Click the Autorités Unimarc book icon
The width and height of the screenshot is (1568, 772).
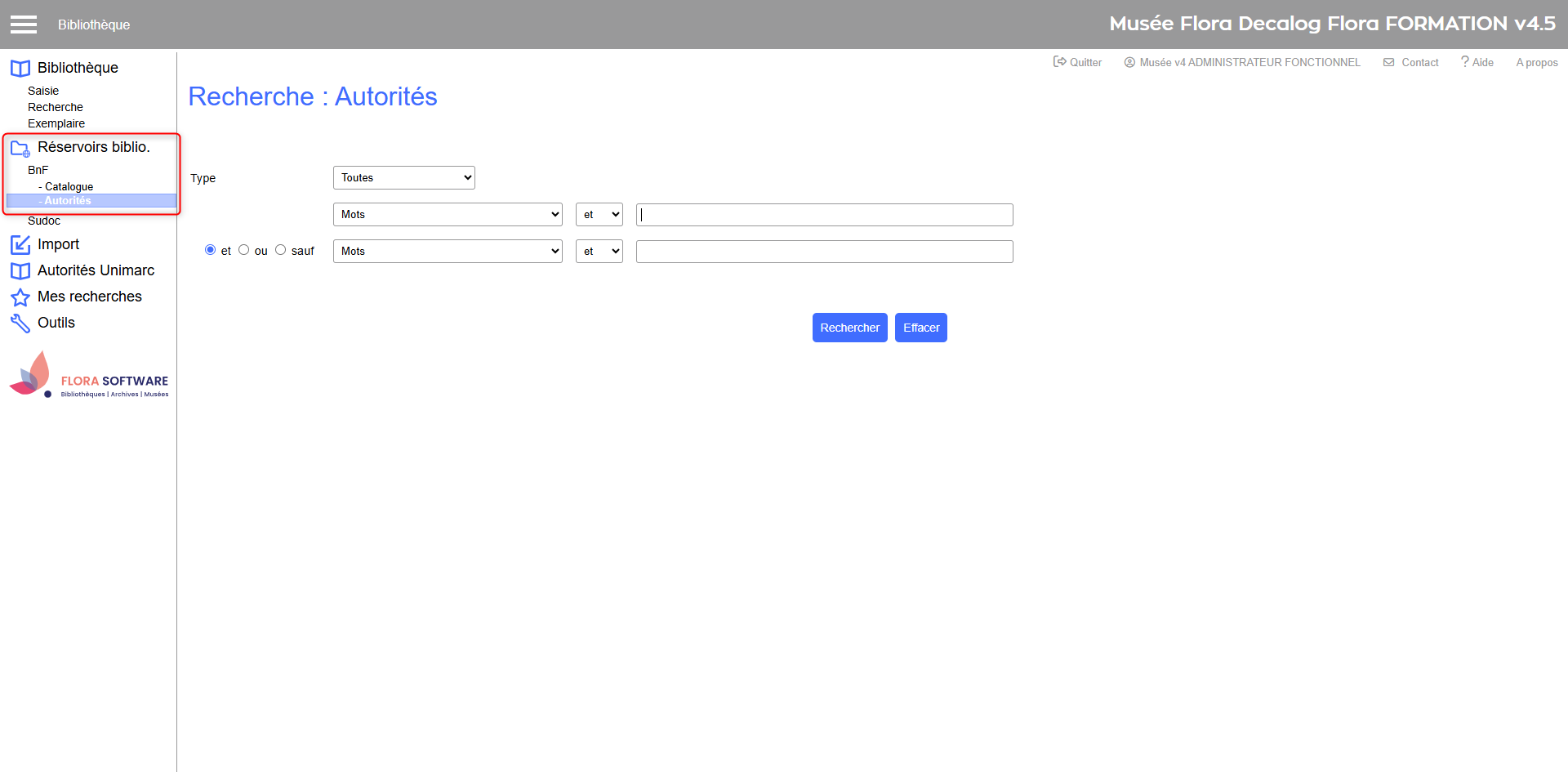pyautogui.click(x=20, y=271)
